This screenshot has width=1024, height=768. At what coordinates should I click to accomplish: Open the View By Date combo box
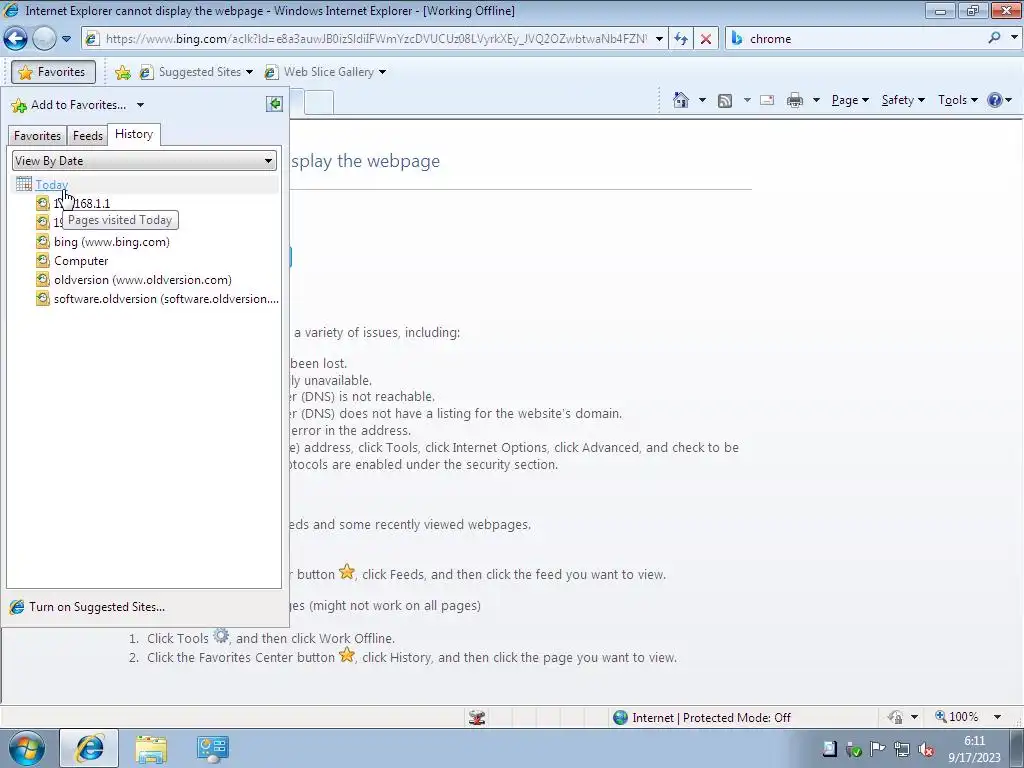click(144, 161)
